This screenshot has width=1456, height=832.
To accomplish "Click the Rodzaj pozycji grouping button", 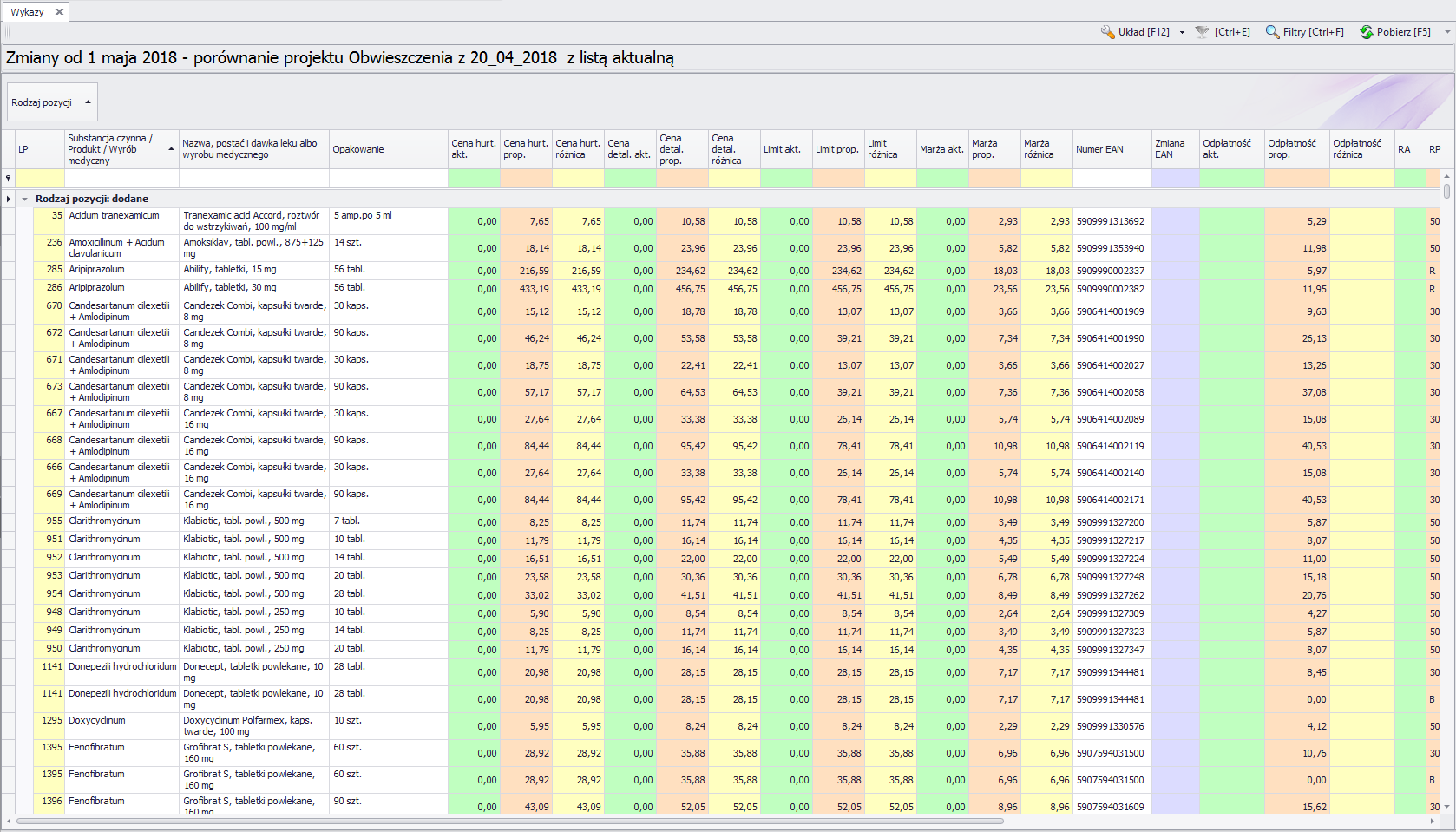I will tap(51, 102).
